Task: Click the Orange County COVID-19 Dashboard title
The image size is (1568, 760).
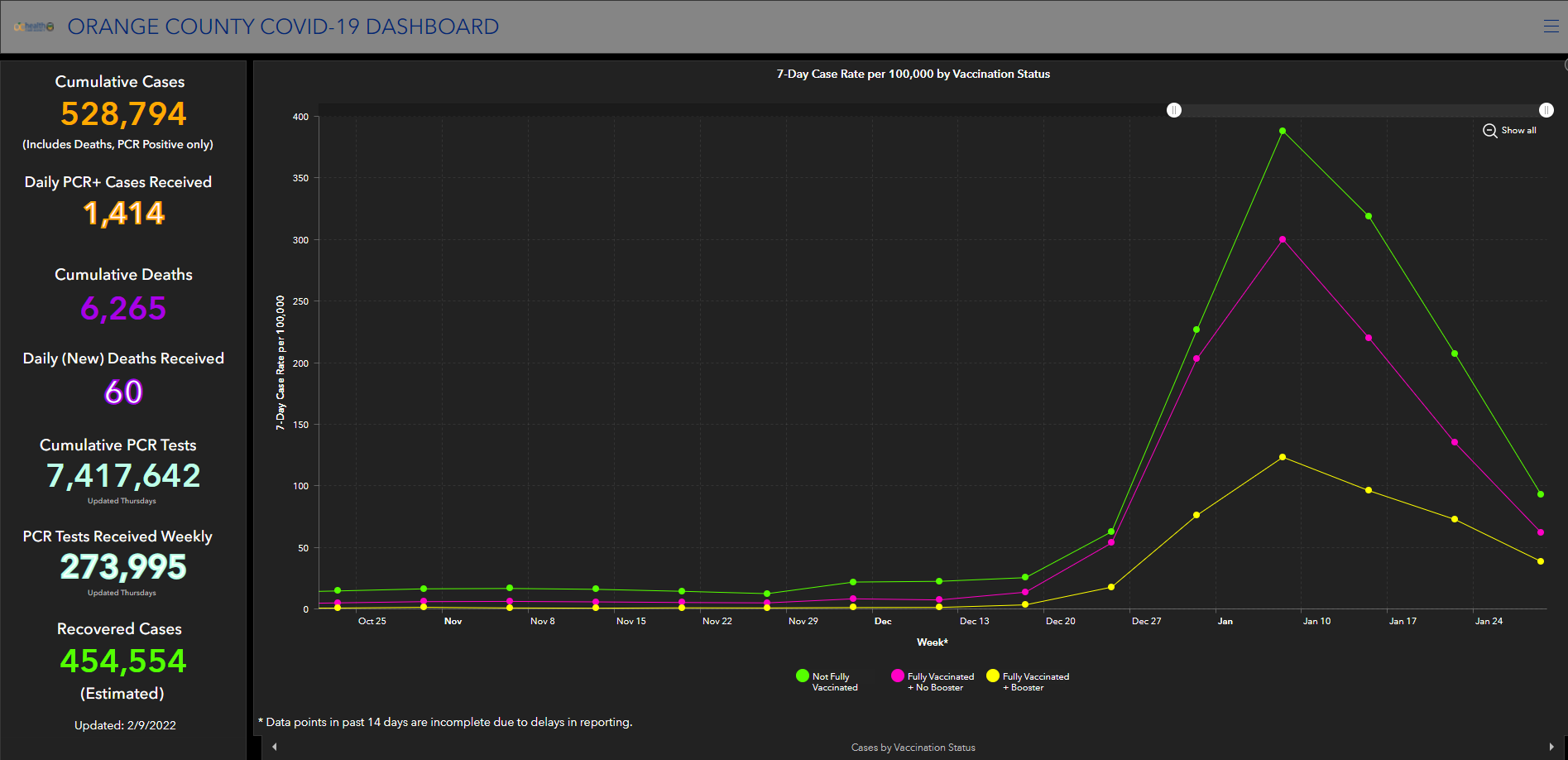Action: pos(283,26)
